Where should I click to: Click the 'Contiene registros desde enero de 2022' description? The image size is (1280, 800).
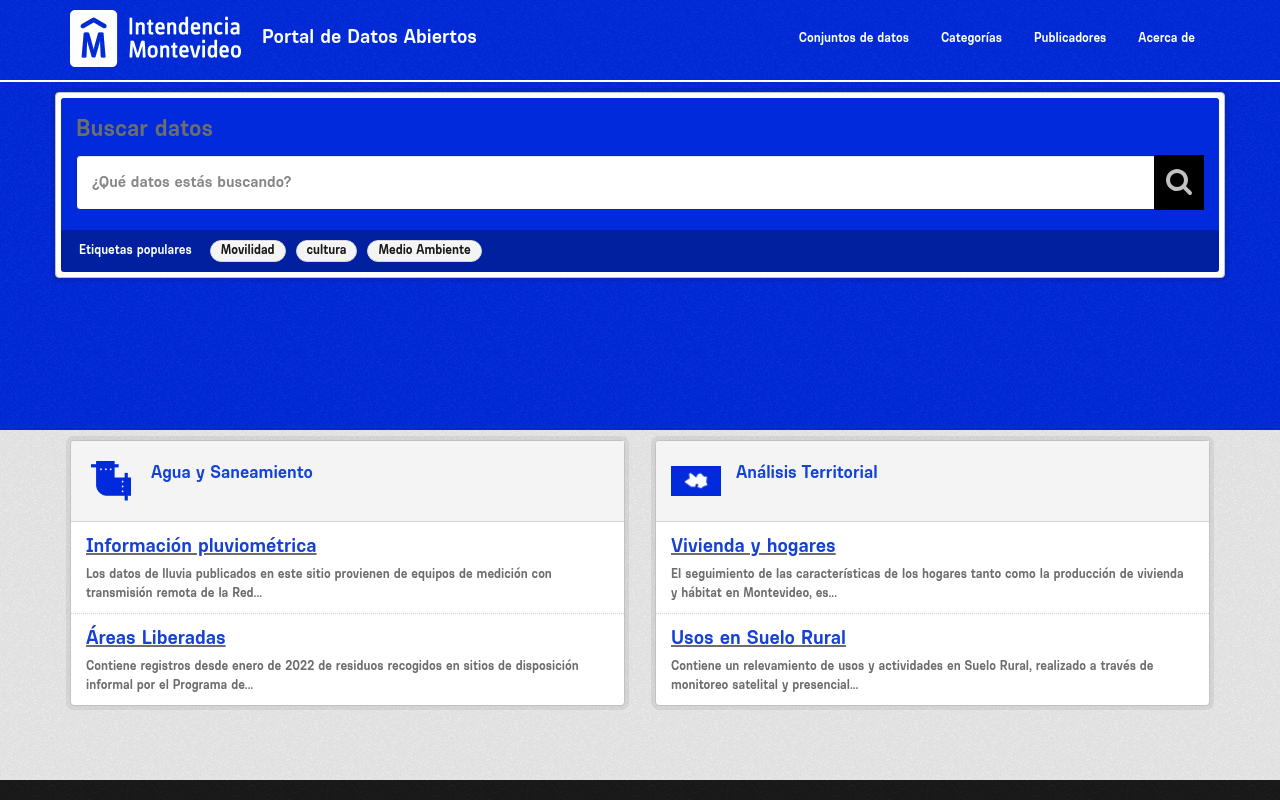[x=332, y=675]
